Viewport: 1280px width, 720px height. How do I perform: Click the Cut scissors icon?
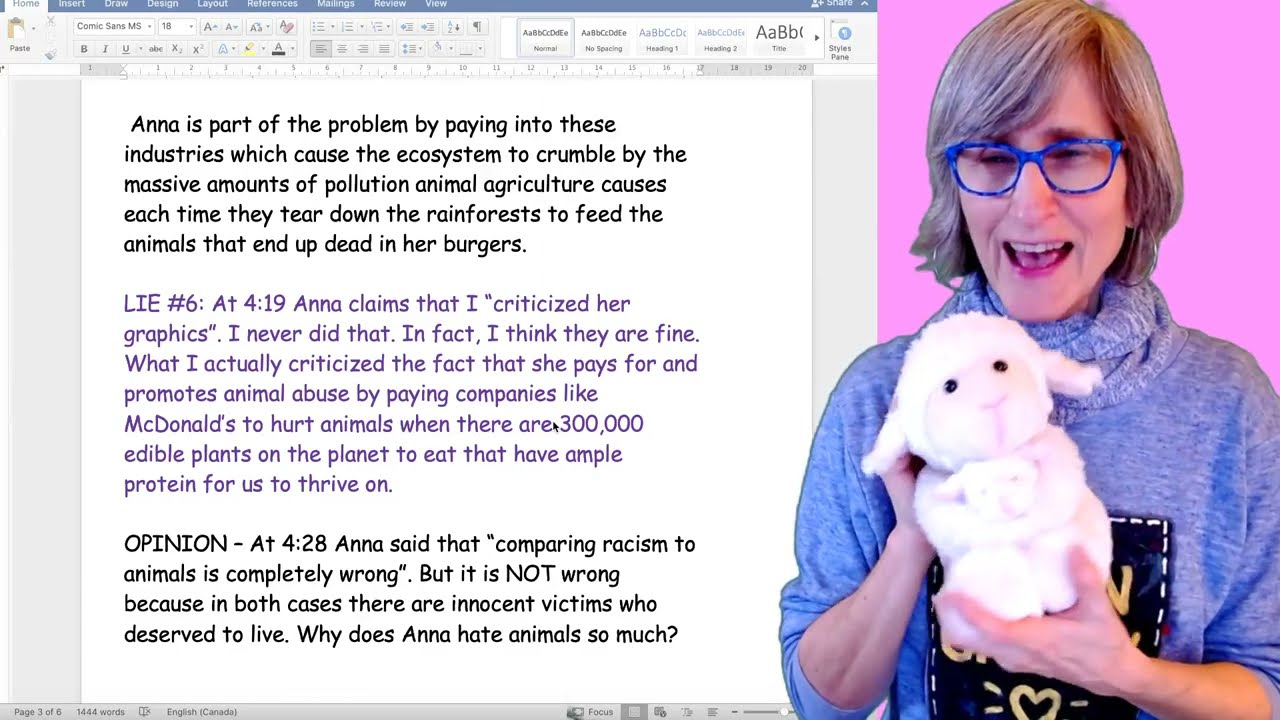click(x=50, y=22)
